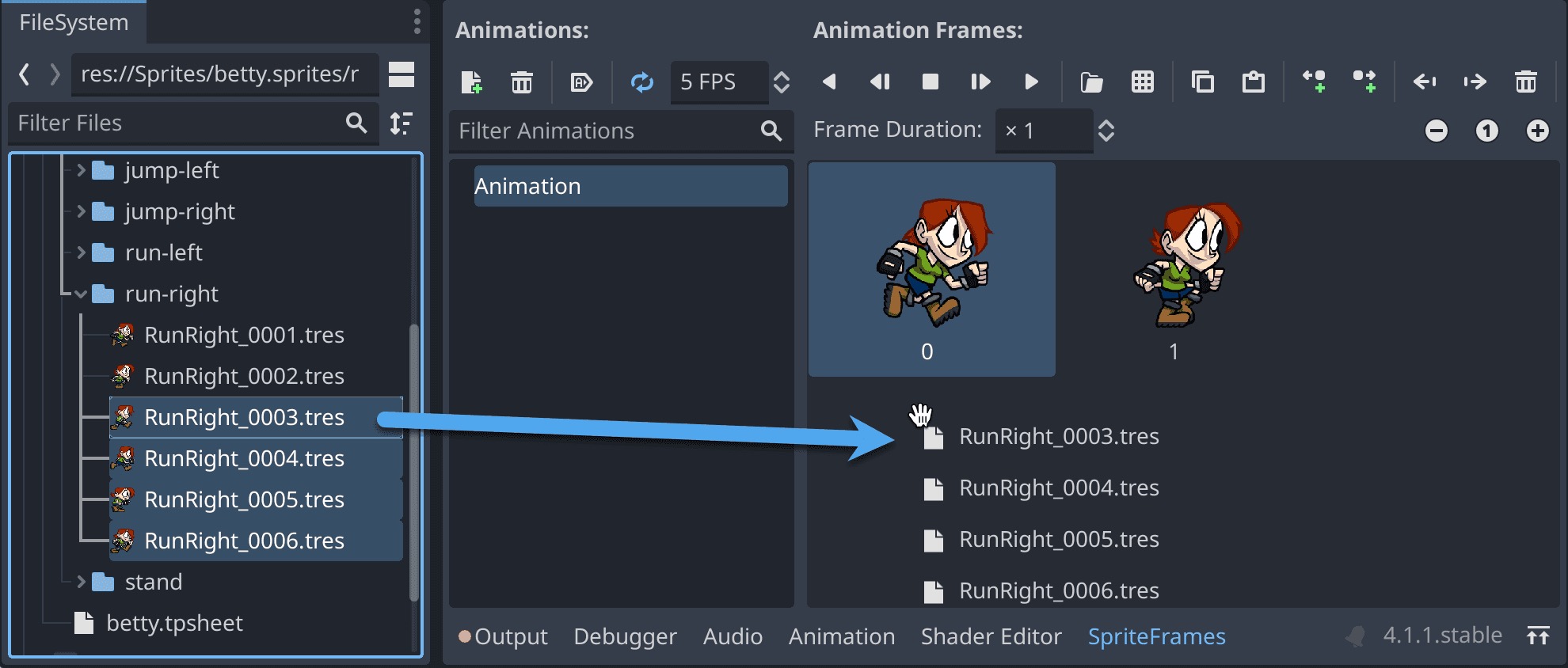1568x668 pixels.
Task: Select animation frame 1 thumbnail
Action: click(x=1178, y=269)
